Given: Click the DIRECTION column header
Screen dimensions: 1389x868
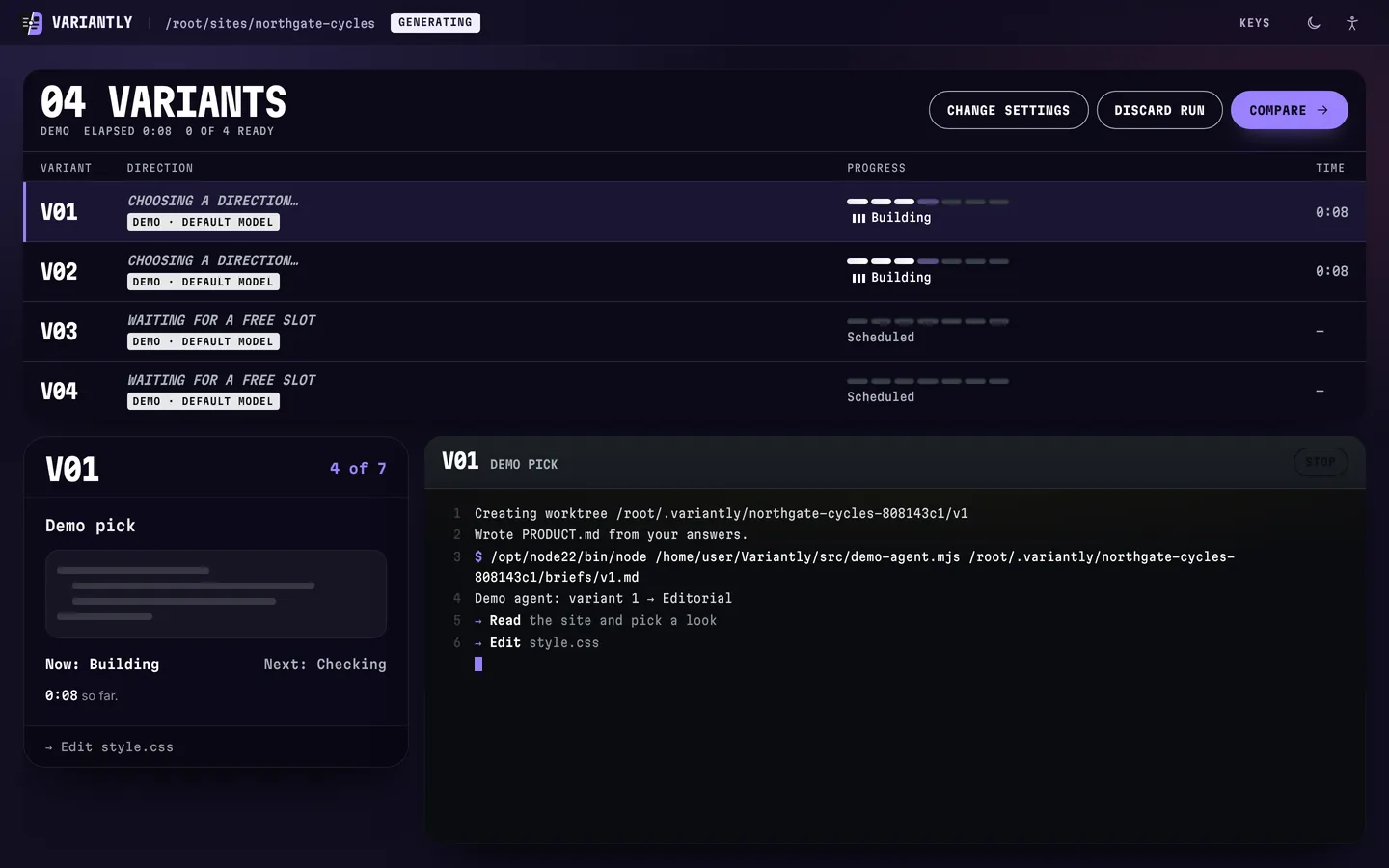Looking at the screenshot, I should click(160, 168).
